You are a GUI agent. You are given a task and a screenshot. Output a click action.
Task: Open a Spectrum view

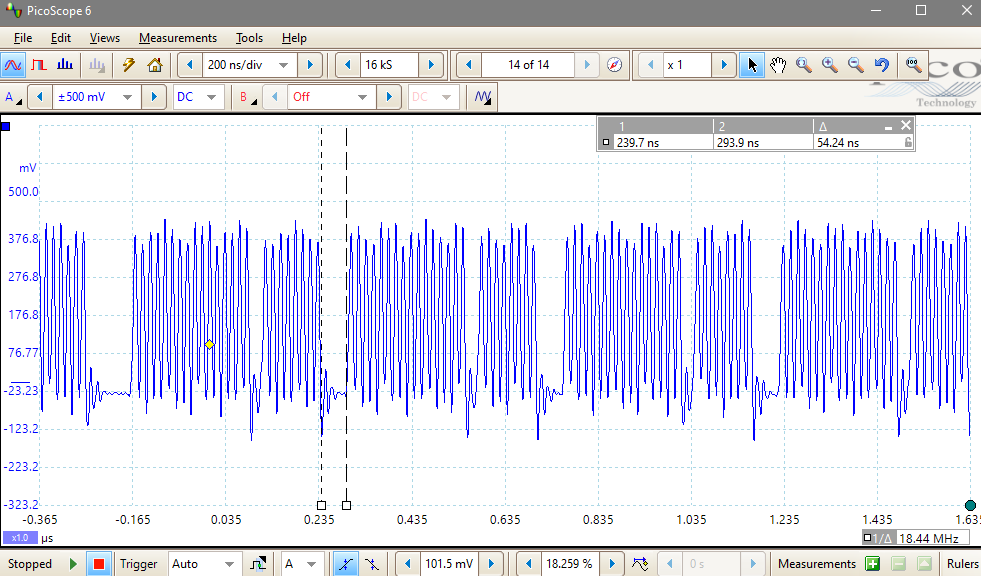[x=65, y=64]
